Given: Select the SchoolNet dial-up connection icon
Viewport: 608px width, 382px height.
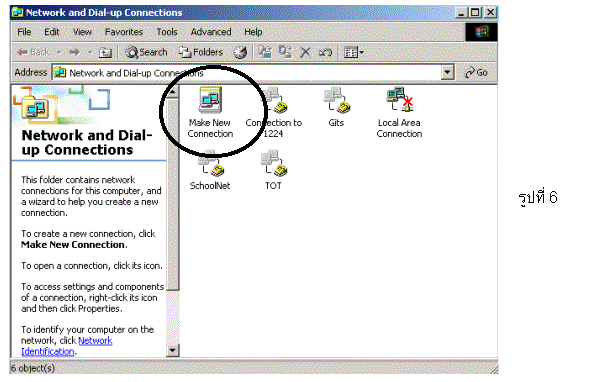Looking at the screenshot, I should pyautogui.click(x=210, y=170).
